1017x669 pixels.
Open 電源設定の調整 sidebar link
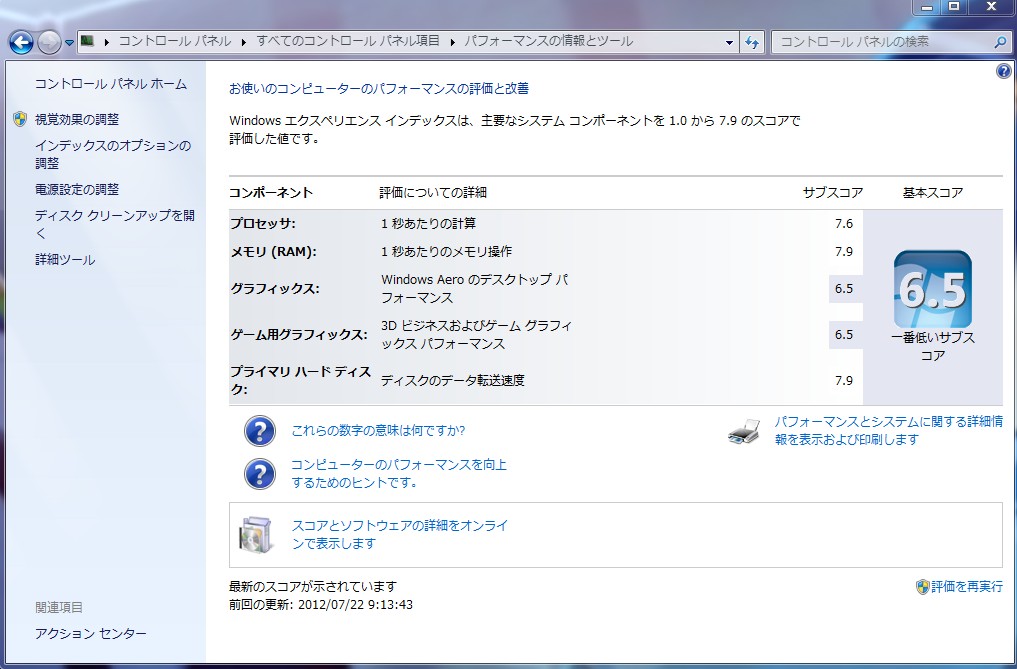pos(77,189)
